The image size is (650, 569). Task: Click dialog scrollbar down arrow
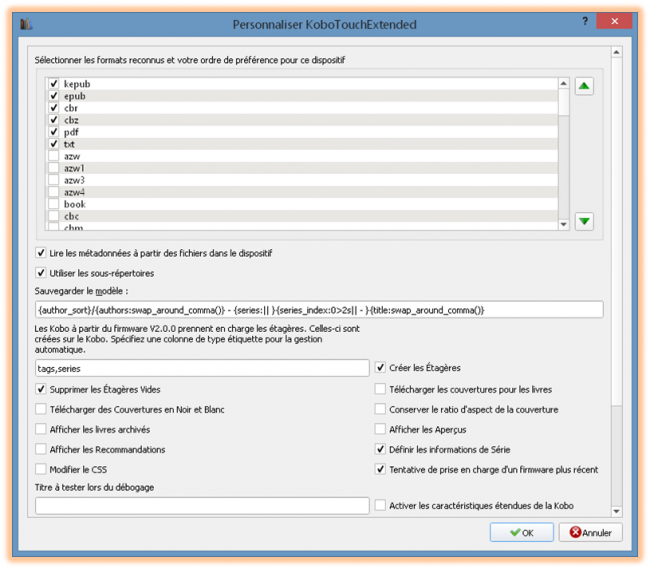coord(616,511)
